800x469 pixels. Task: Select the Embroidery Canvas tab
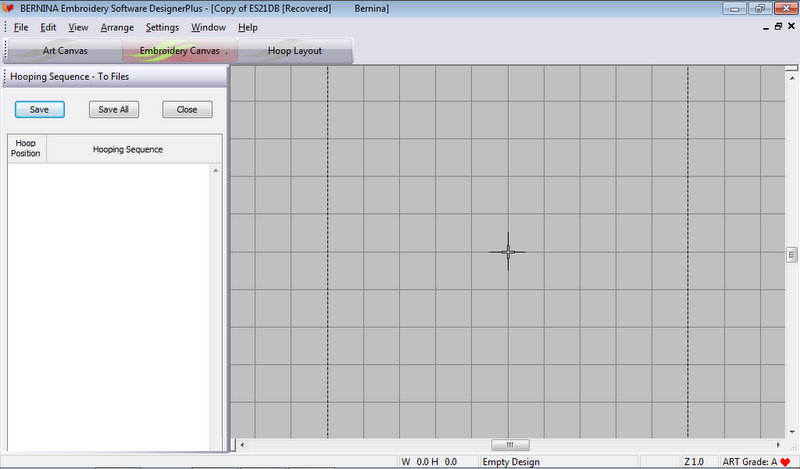[x=180, y=50]
